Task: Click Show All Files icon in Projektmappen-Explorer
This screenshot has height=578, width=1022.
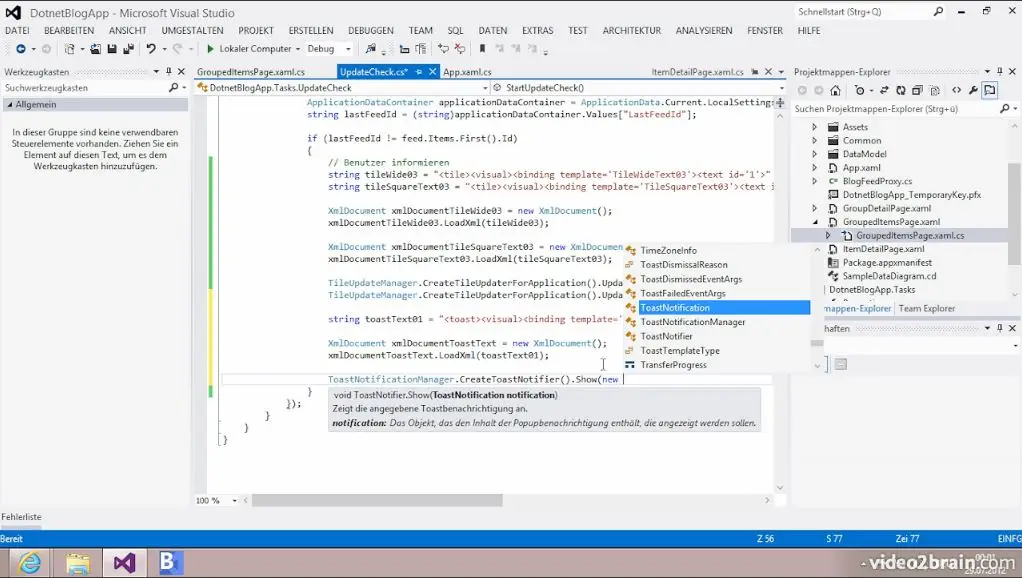Action: (935, 91)
